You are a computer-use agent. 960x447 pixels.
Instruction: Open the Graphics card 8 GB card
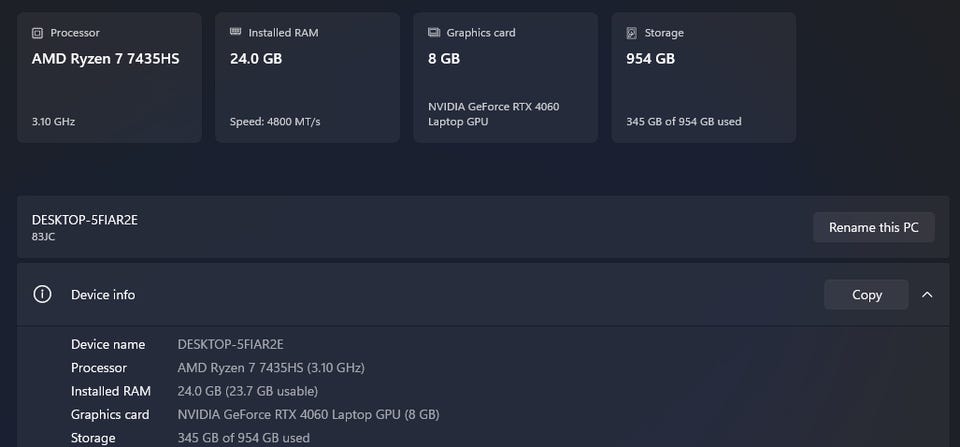coord(506,78)
